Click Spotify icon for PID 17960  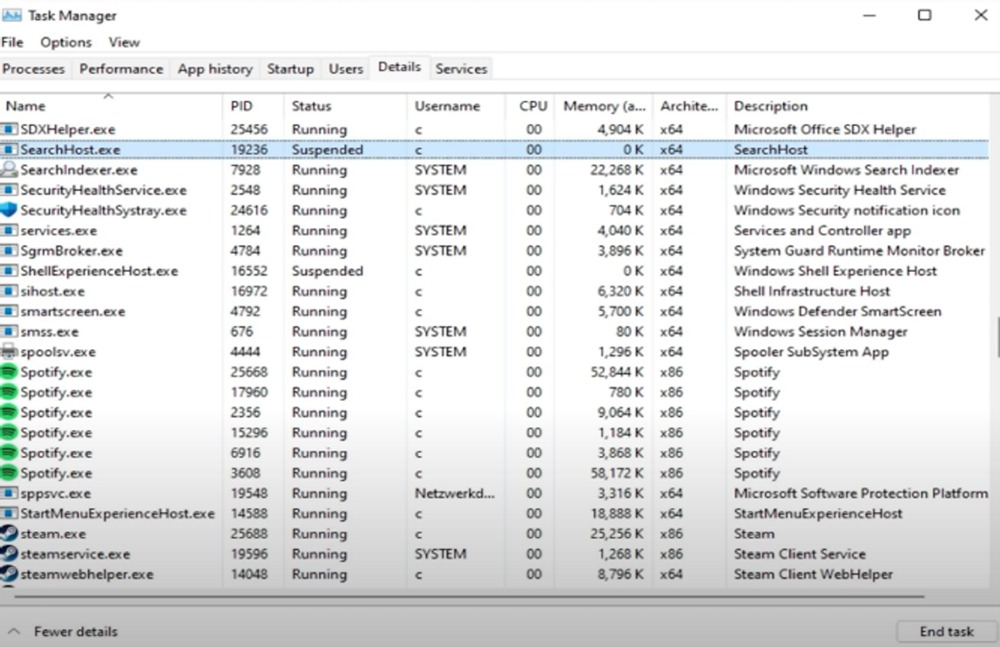pyautogui.click(x=9, y=392)
